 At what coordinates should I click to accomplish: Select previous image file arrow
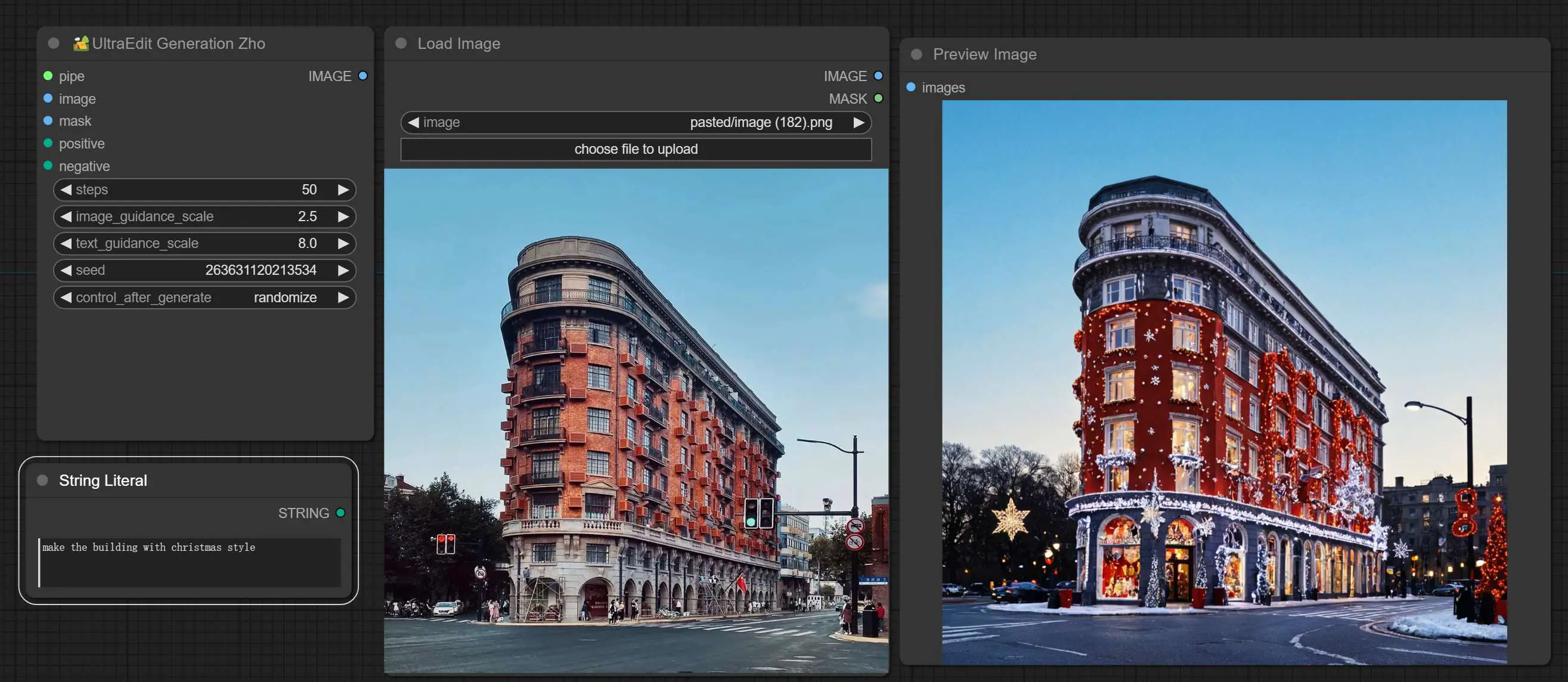pyautogui.click(x=413, y=122)
